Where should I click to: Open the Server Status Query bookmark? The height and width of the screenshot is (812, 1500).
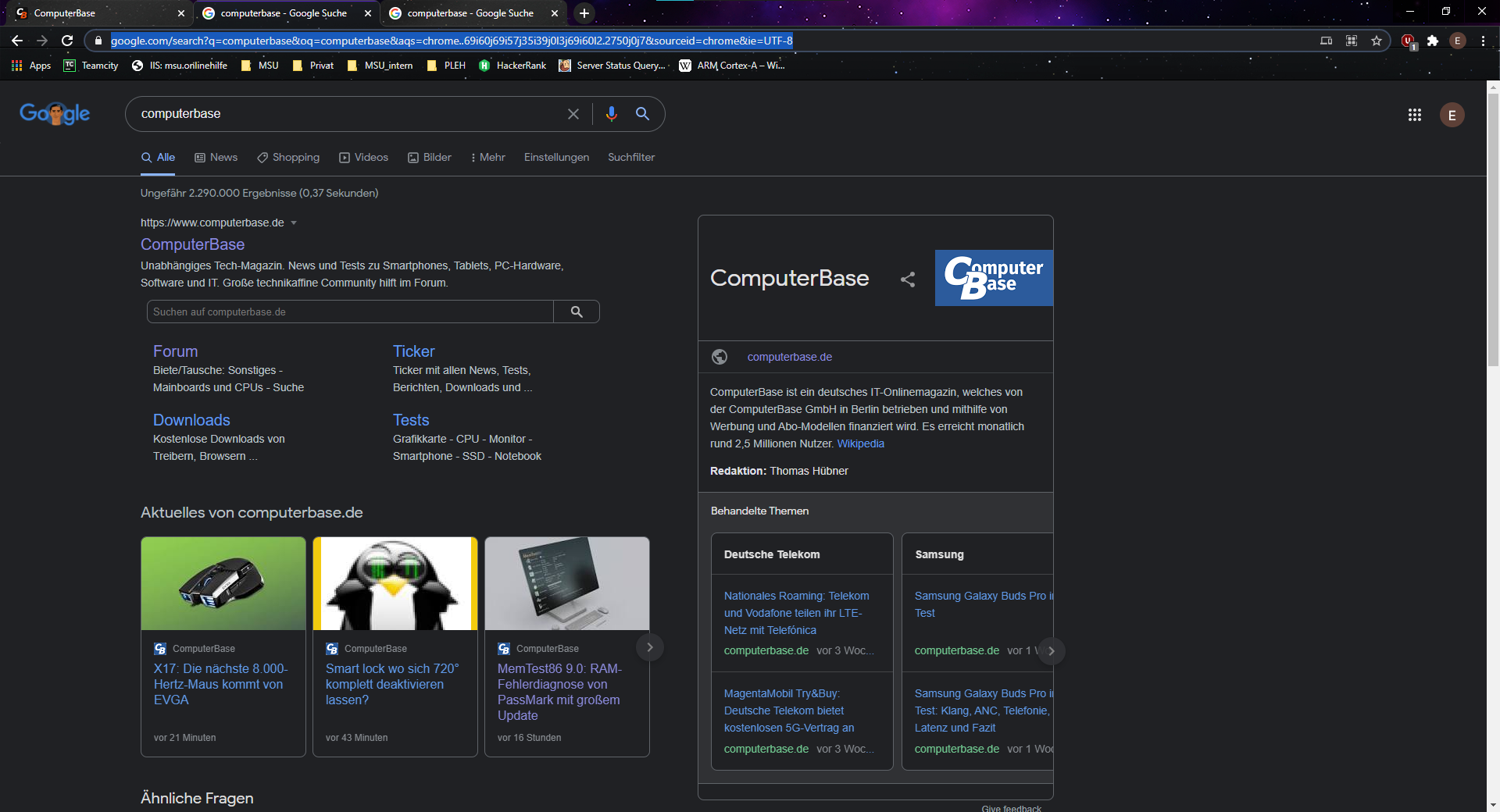click(x=612, y=66)
